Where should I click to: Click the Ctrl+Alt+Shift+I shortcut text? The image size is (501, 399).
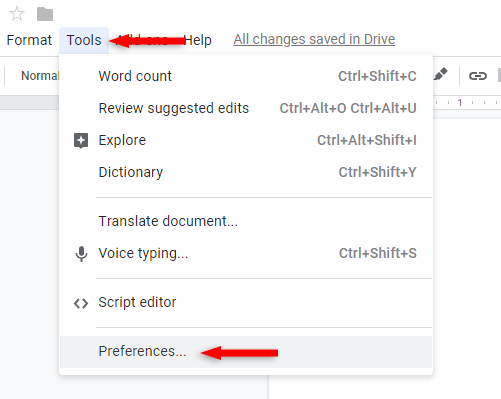tap(367, 140)
